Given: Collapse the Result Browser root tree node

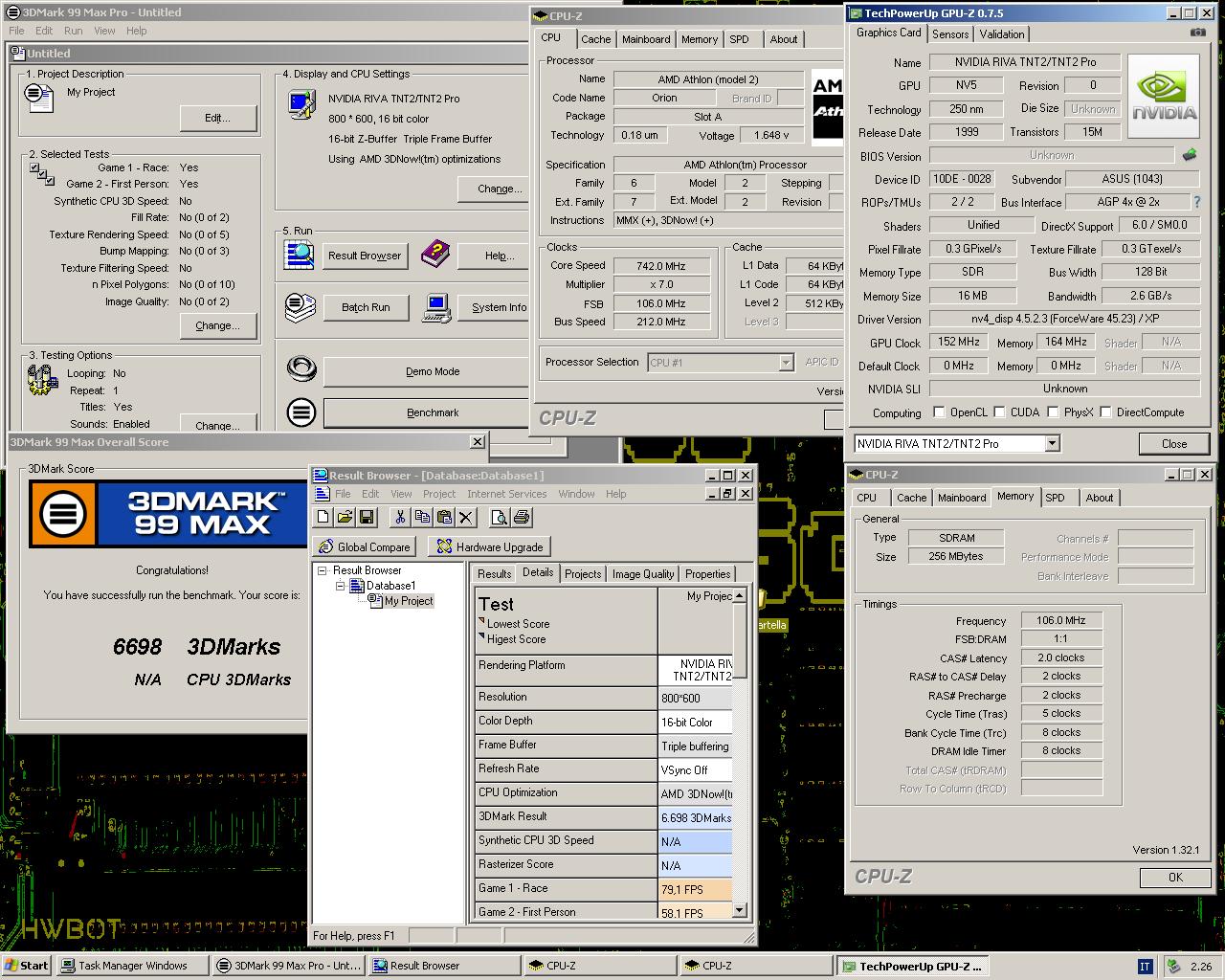Looking at the screenshot, I should point(323,570).
